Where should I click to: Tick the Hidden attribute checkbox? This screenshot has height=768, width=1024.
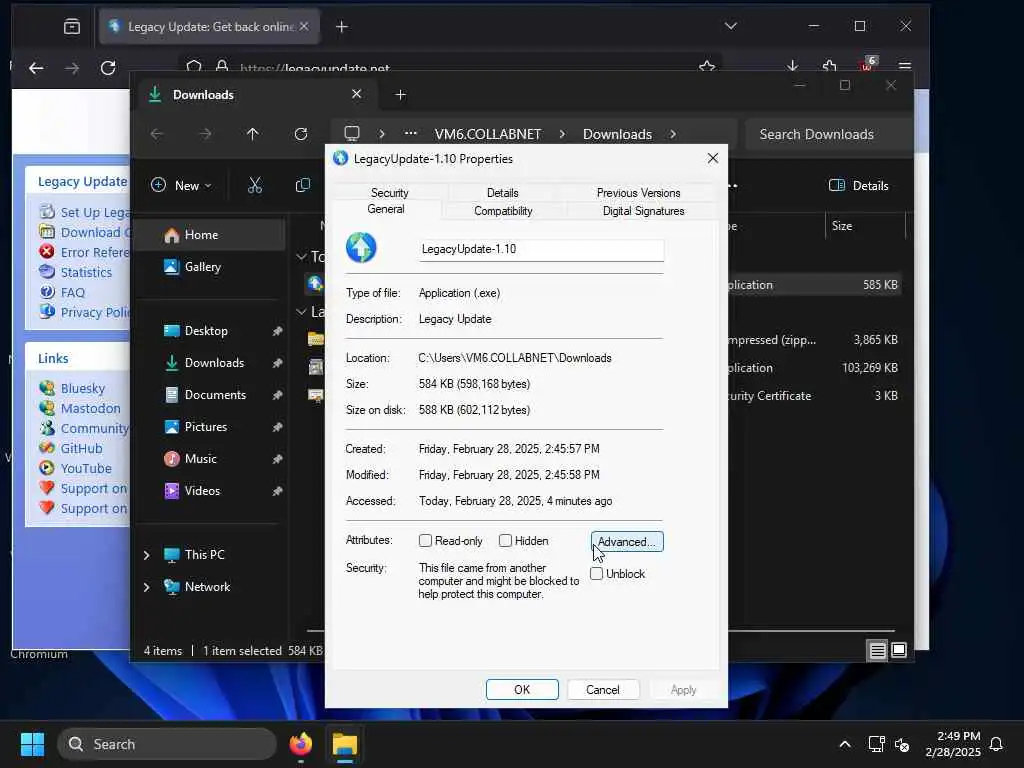pos(505,541)
